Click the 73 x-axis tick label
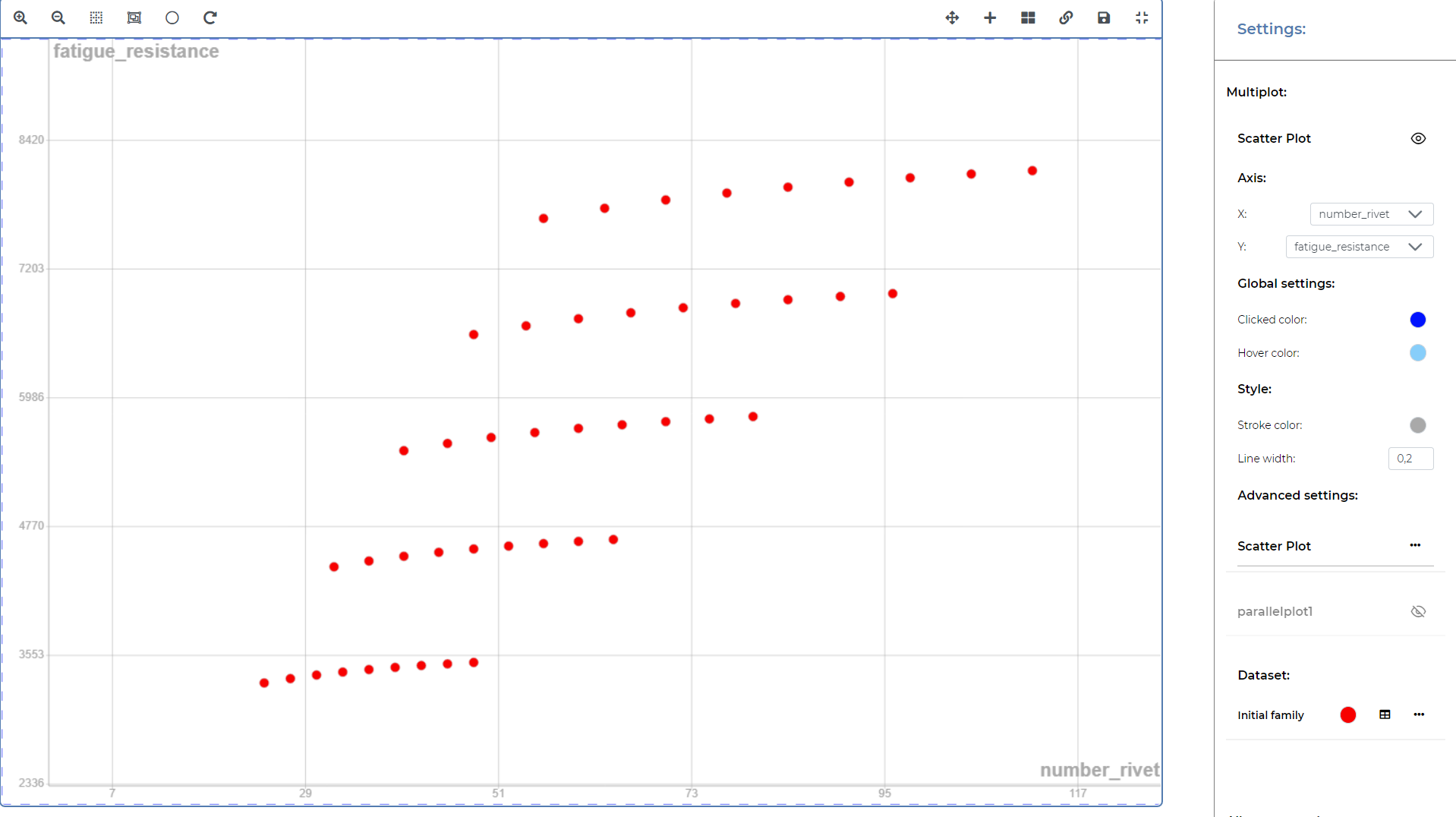Image resolution: width=1456 pixels, height=817 pixels. coord(692,793)
